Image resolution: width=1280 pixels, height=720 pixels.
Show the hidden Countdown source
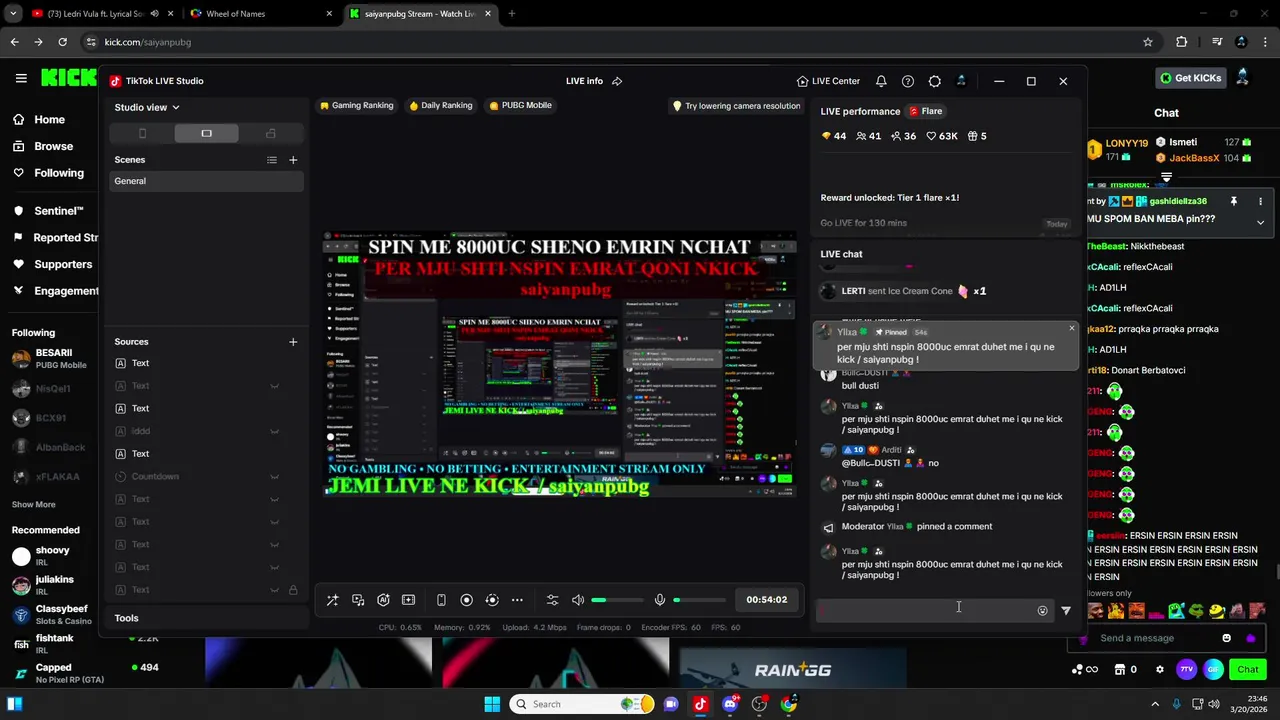point(274,477)
